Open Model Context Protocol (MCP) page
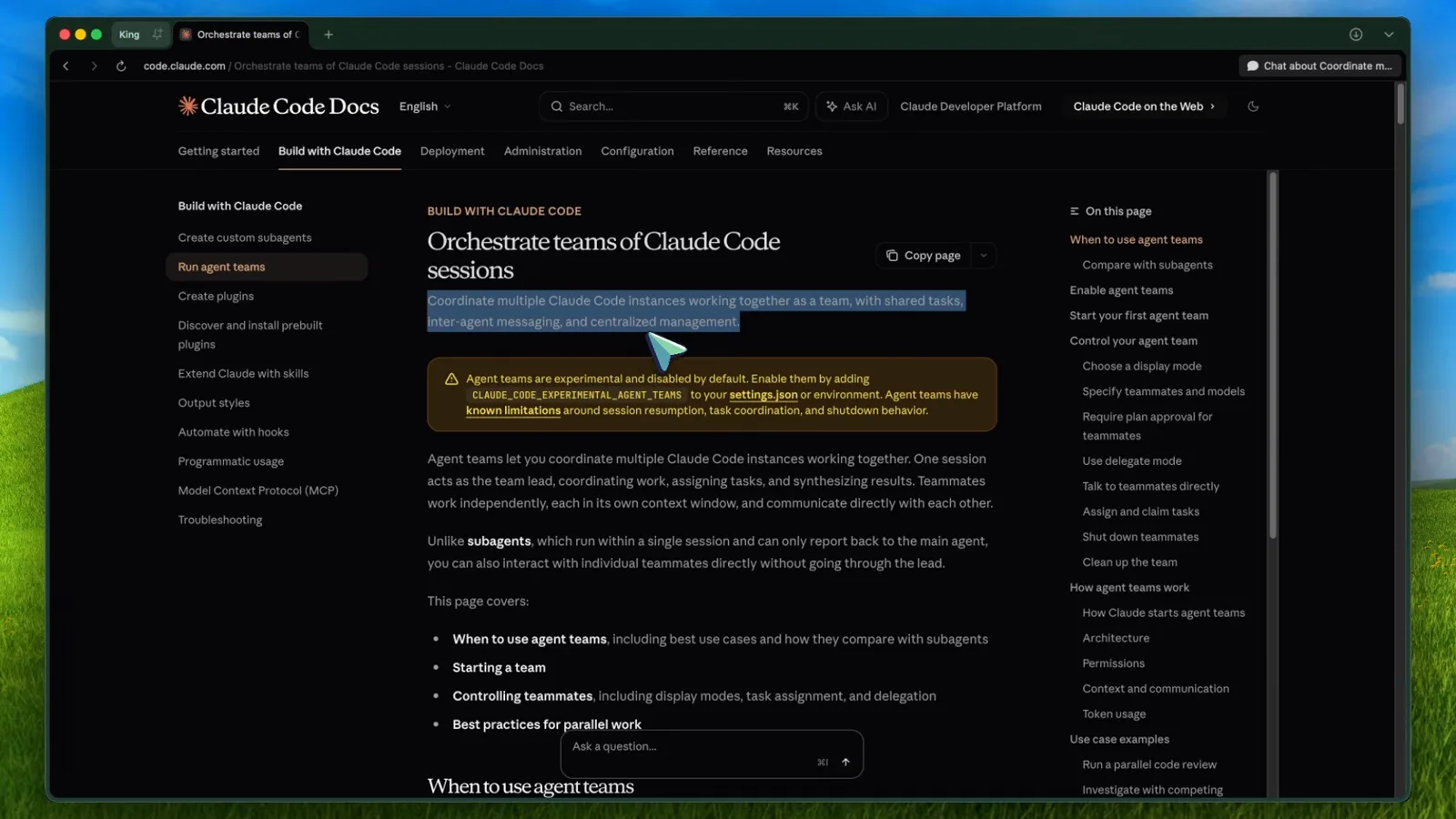The height and width of the screenshot is (819, 1456). click(258, 490)
